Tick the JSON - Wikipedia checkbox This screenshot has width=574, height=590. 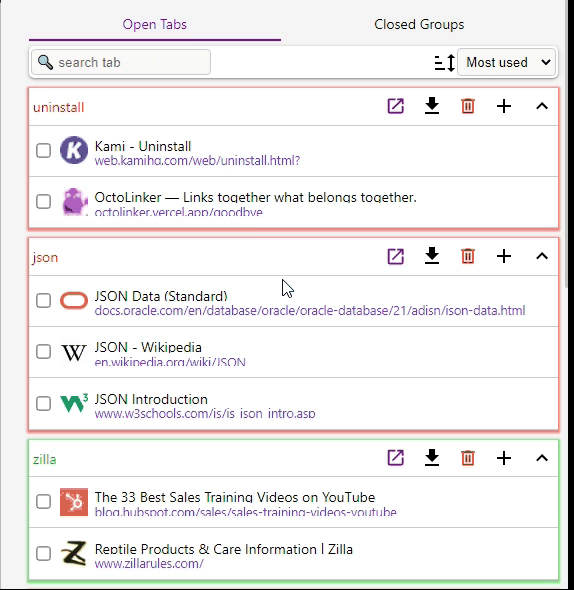[x=43, y=351]
